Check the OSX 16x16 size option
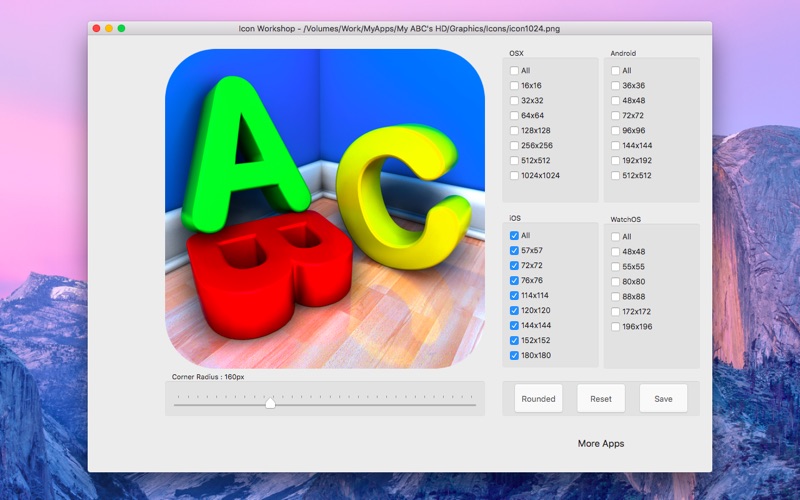The width and height of the screenshot is (800, 500). tap(514, 86)
